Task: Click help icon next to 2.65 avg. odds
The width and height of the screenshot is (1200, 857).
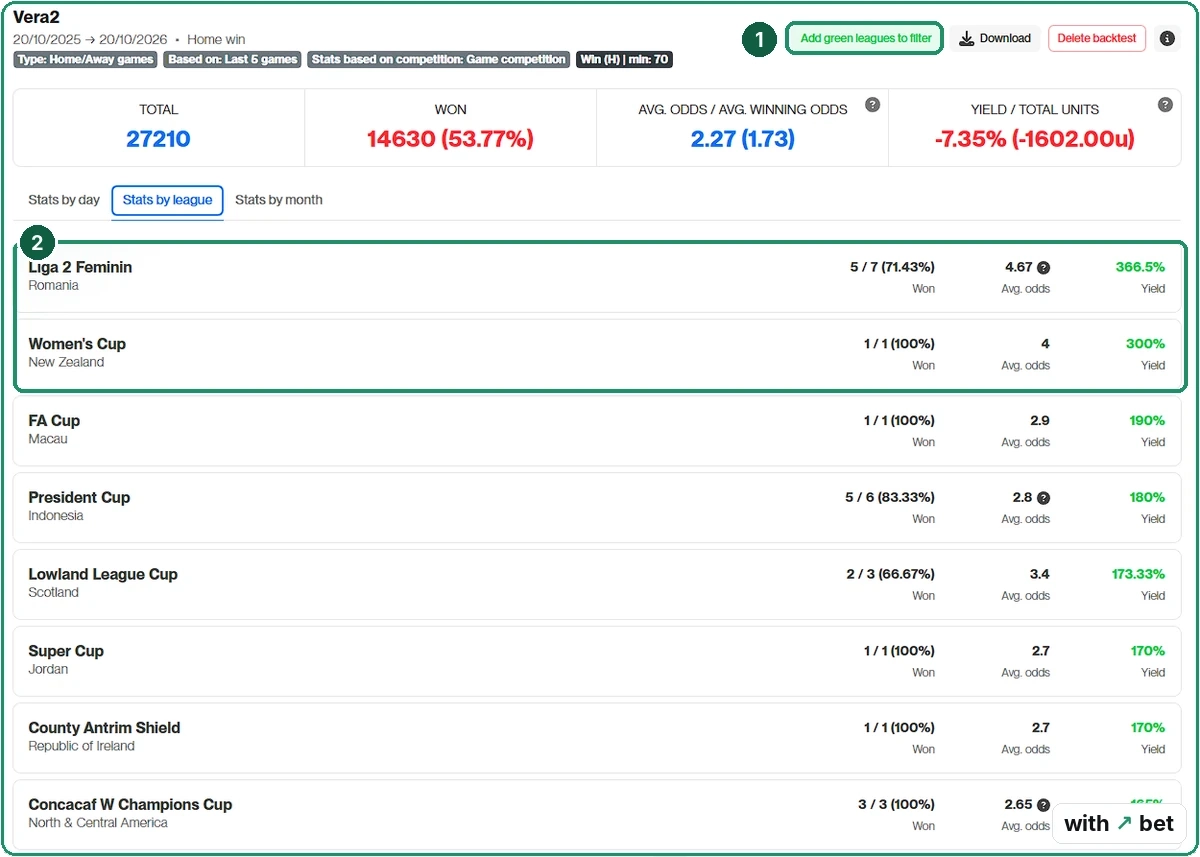Action: tap(1043, 805)
